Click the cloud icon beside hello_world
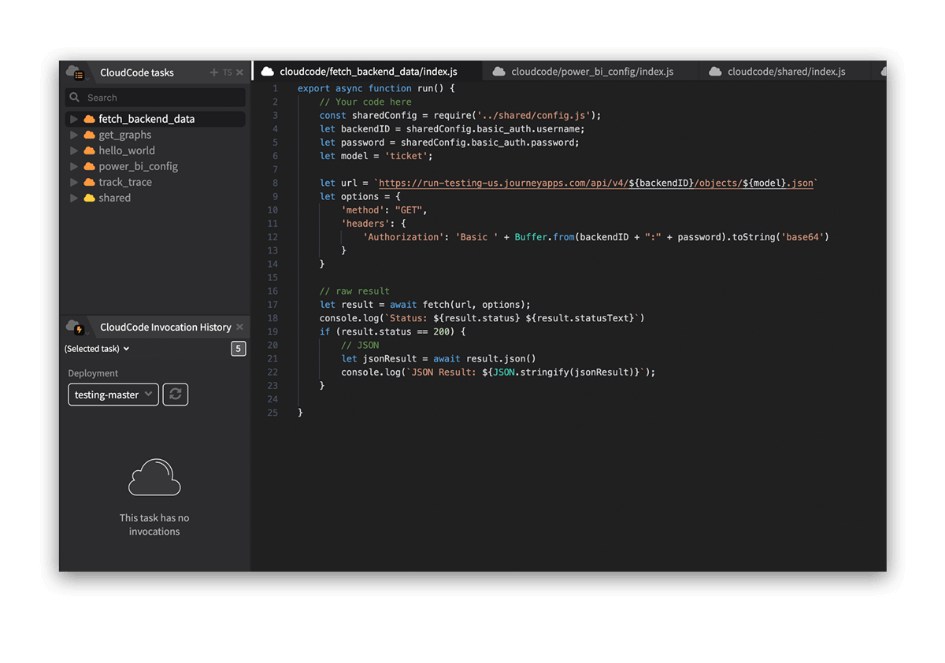This screenshot has width=945, height=663. (x=89, y=151)
